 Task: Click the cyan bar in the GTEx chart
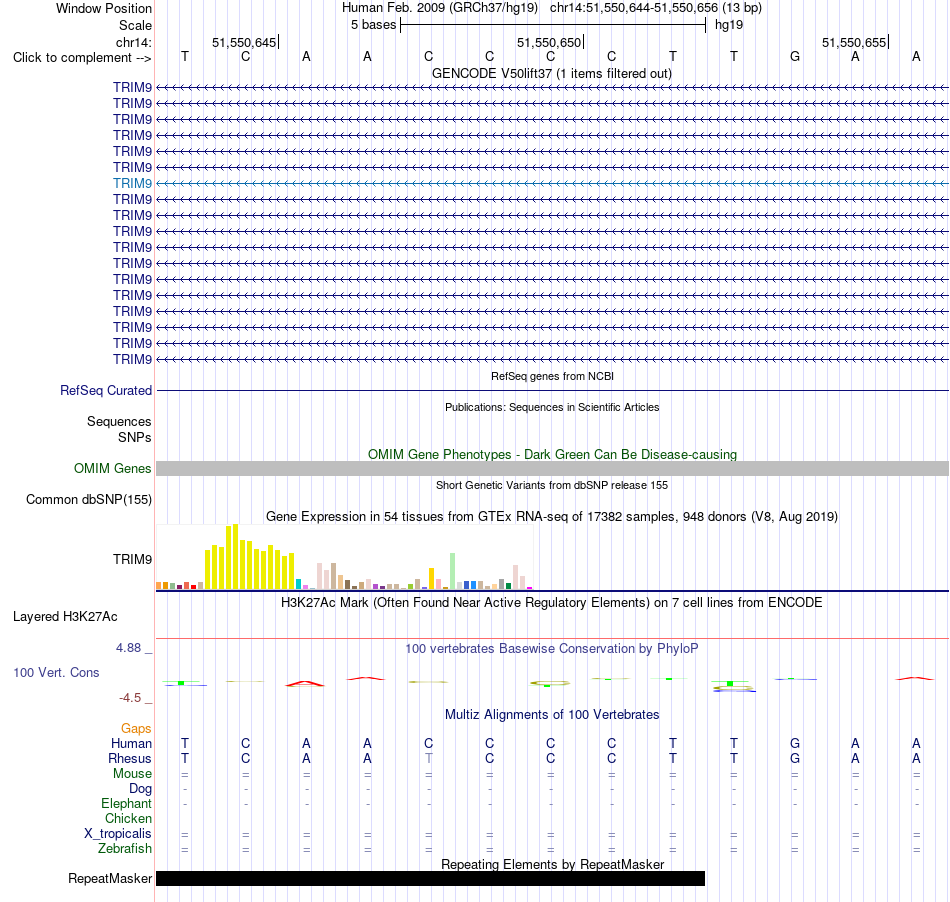pyautogui.click(x=299, y=585)
